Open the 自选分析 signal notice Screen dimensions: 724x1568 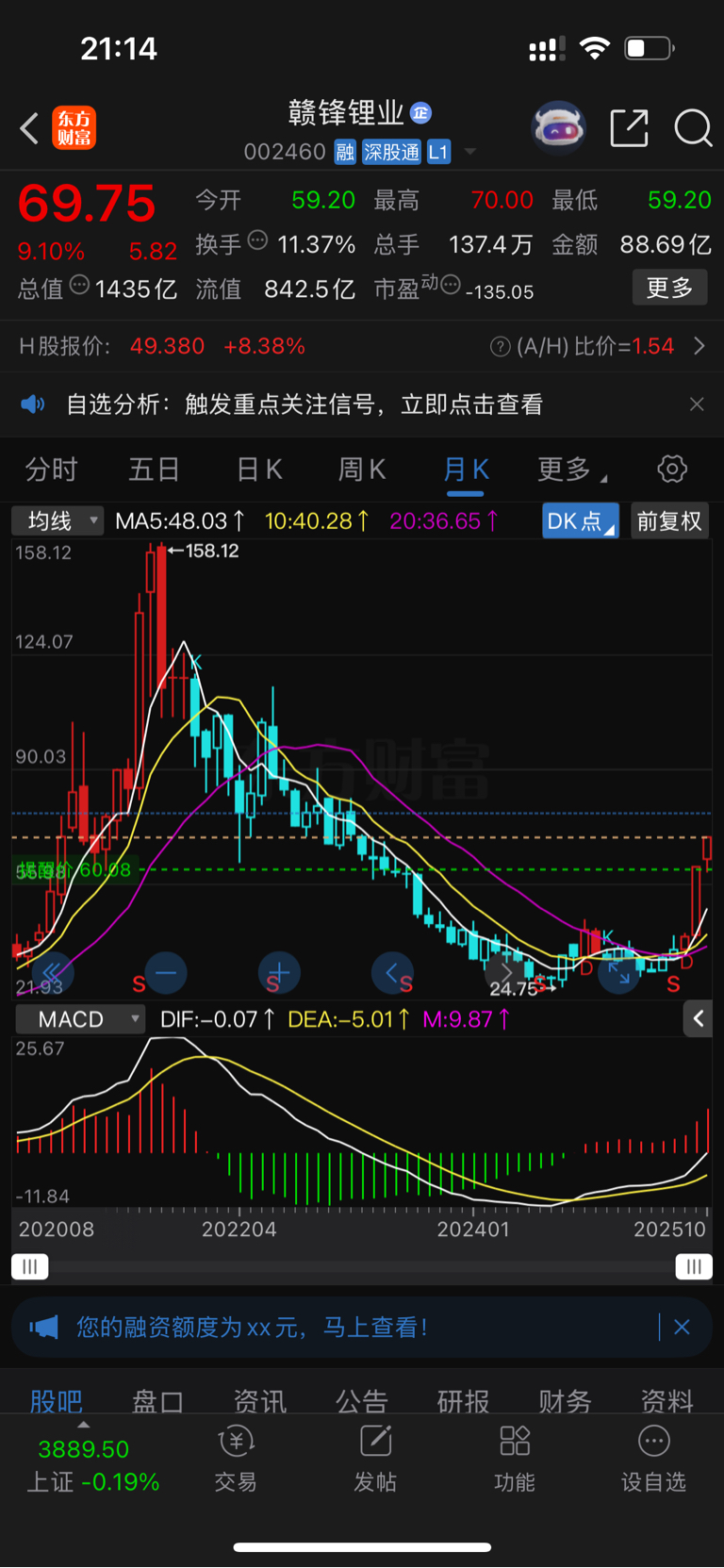pos(304,404)
